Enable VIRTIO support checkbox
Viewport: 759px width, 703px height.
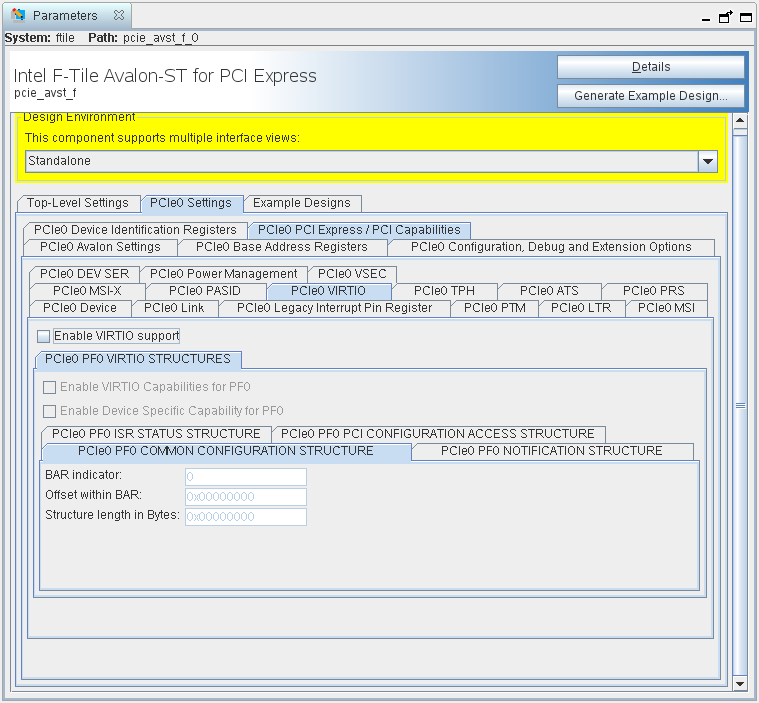(44, 336)
